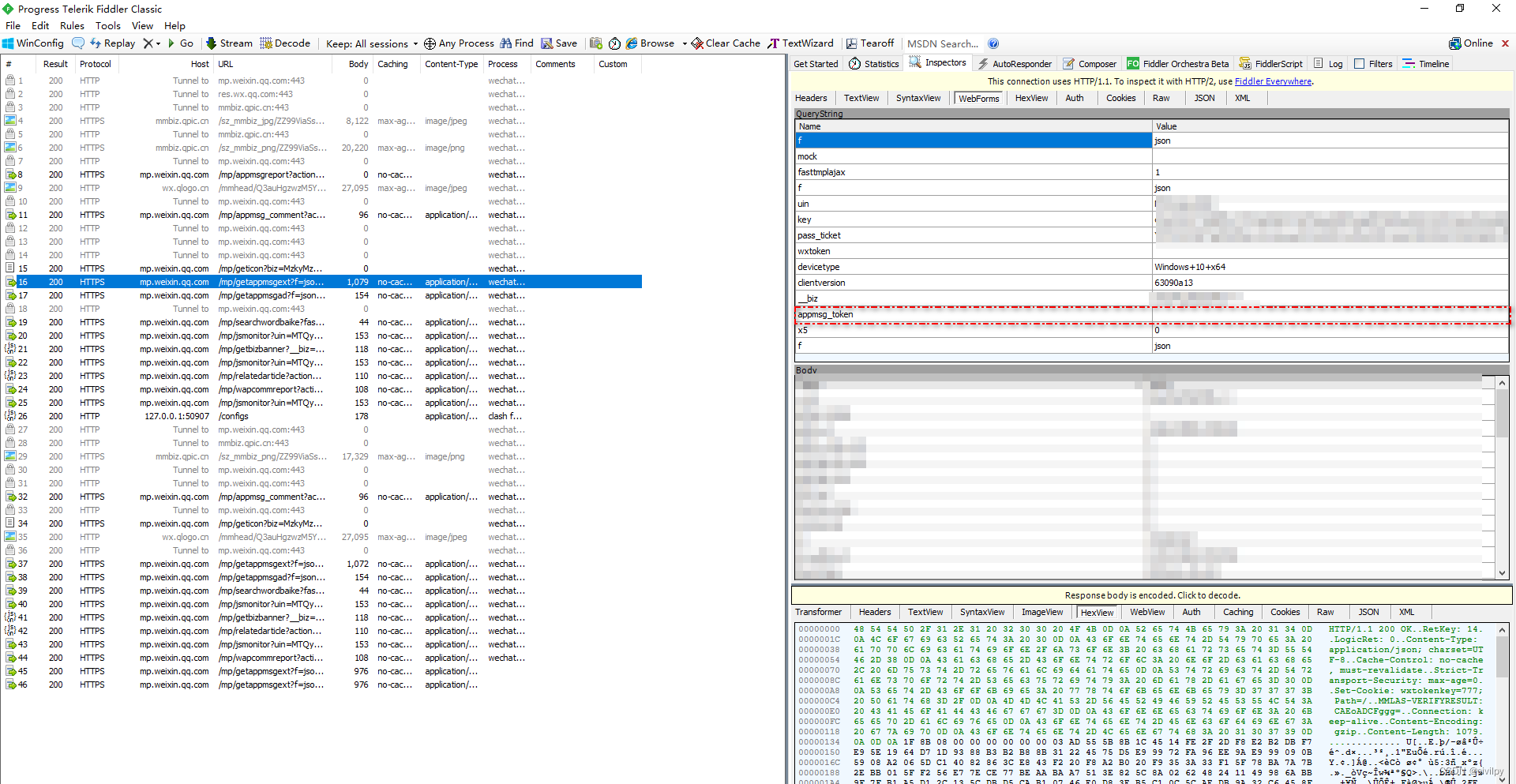Select response Caching tab
The width and height of the screenshot is (1516, 784).
point(1238,612)
